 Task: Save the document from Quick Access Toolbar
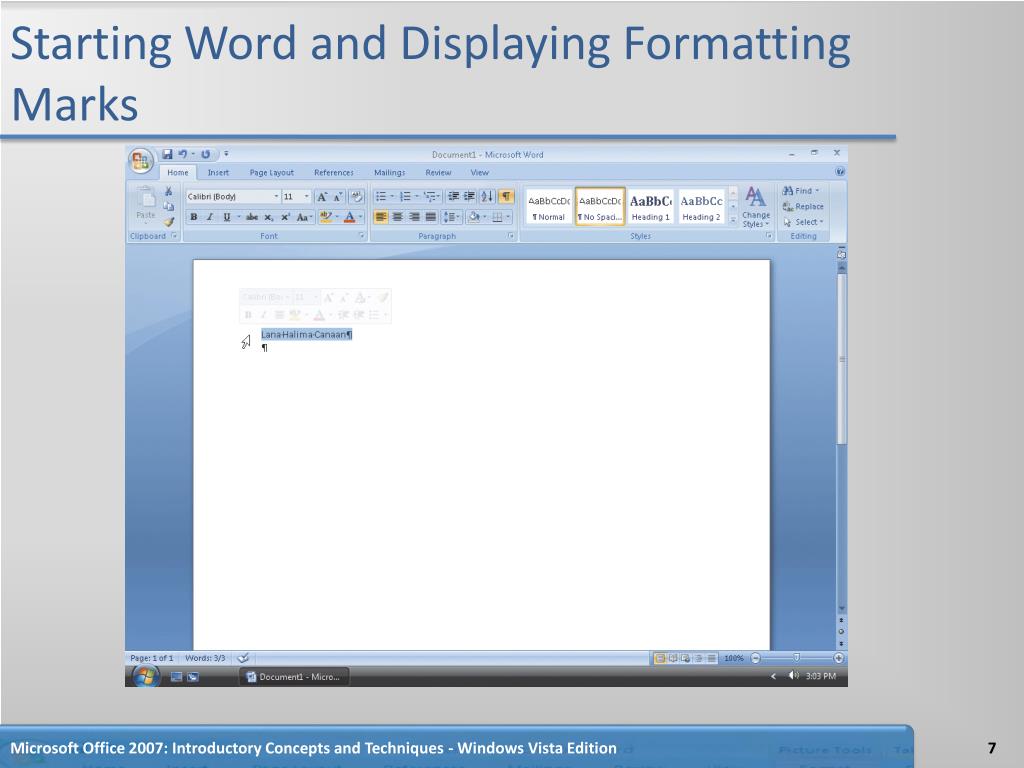[167, 154]
